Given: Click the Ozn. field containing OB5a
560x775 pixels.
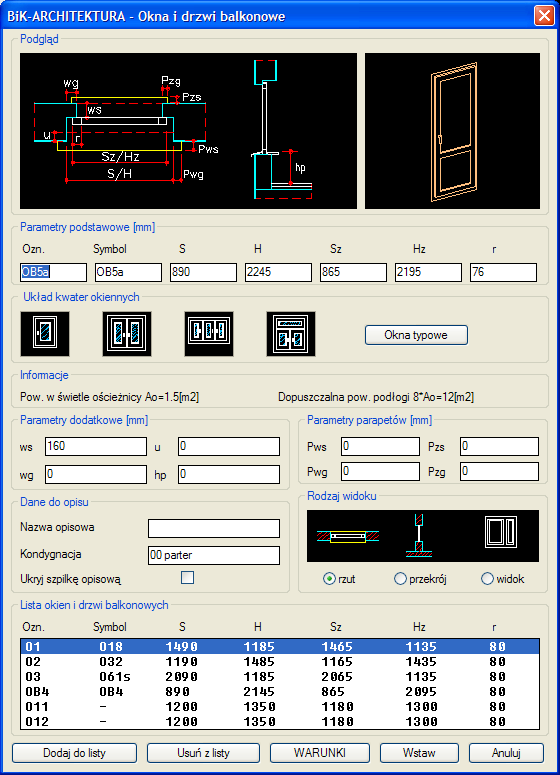Looking at the screenshot, I should click(53, 272).
